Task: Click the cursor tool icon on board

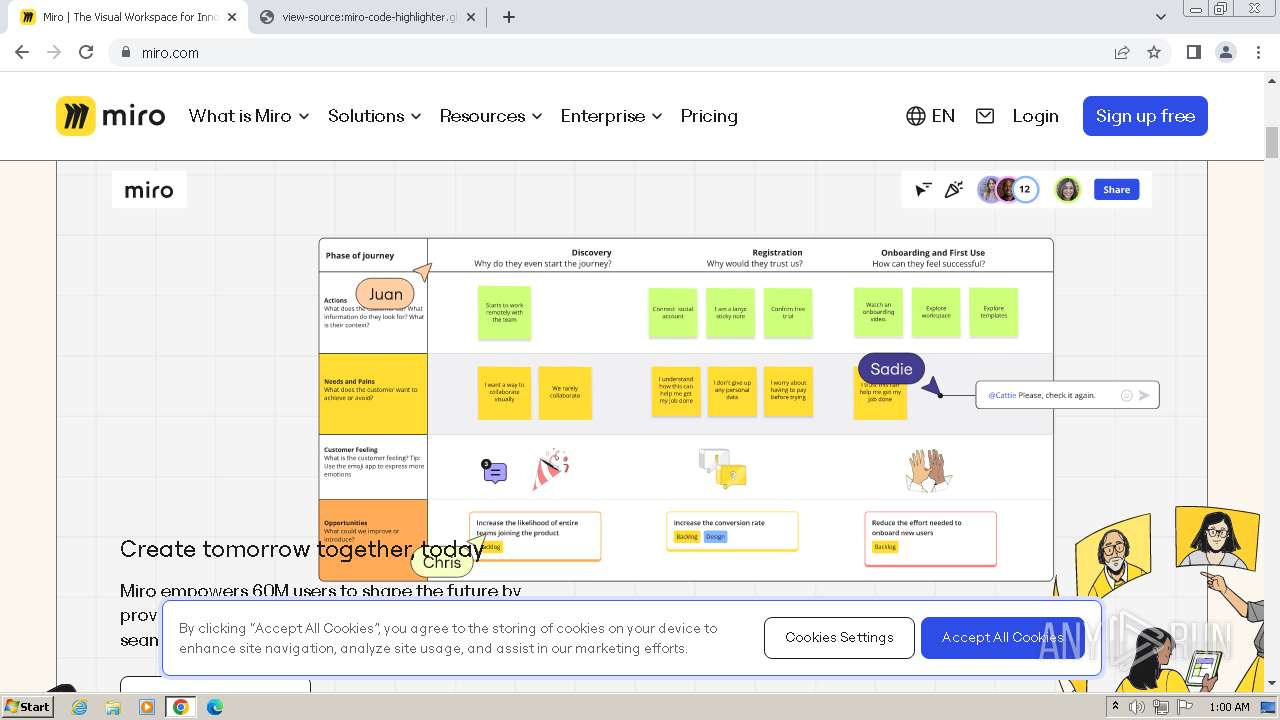Action: (x=923, y=189)
